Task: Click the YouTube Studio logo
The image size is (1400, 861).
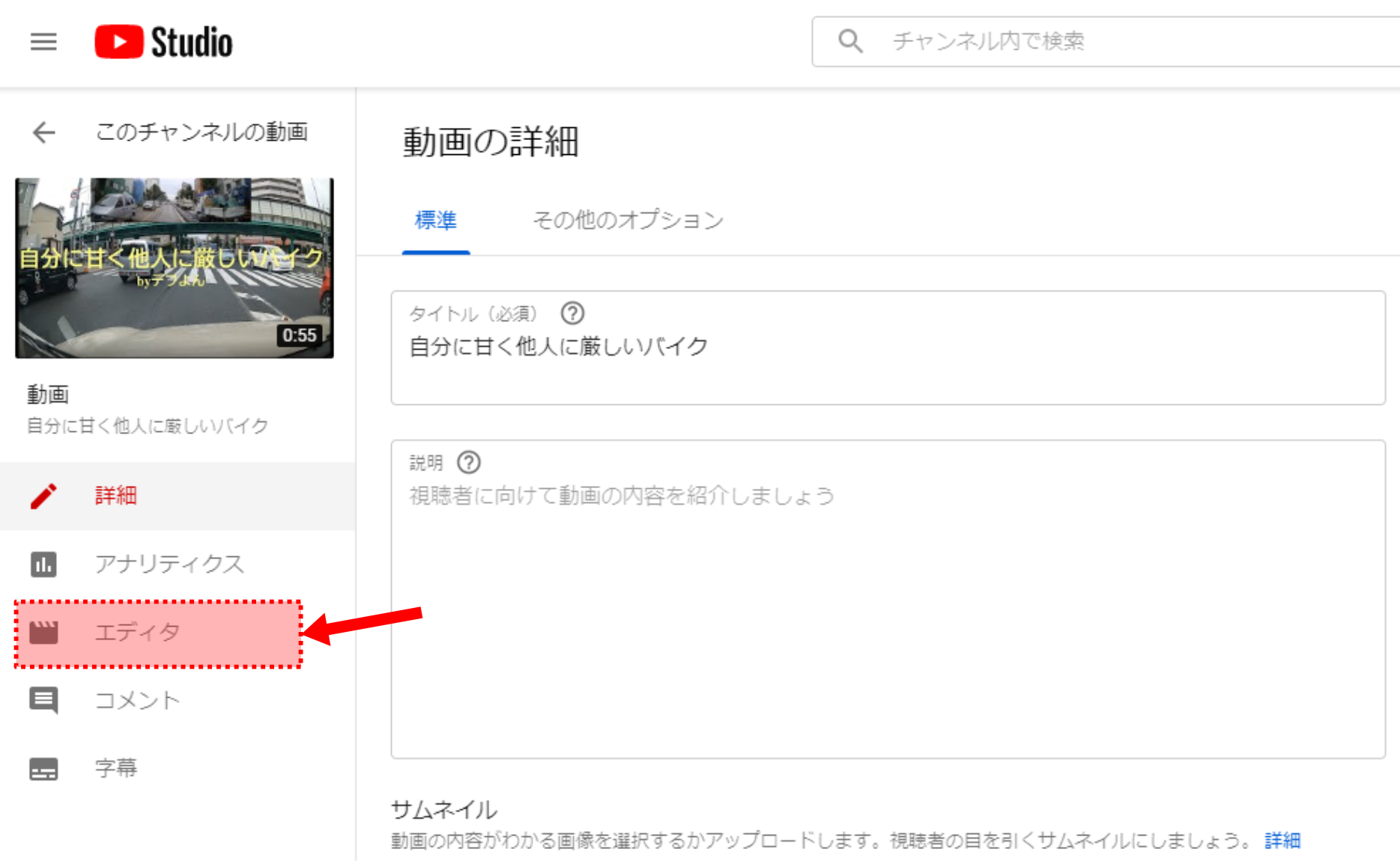Action: pyautogui.click(x=163, y=41)
